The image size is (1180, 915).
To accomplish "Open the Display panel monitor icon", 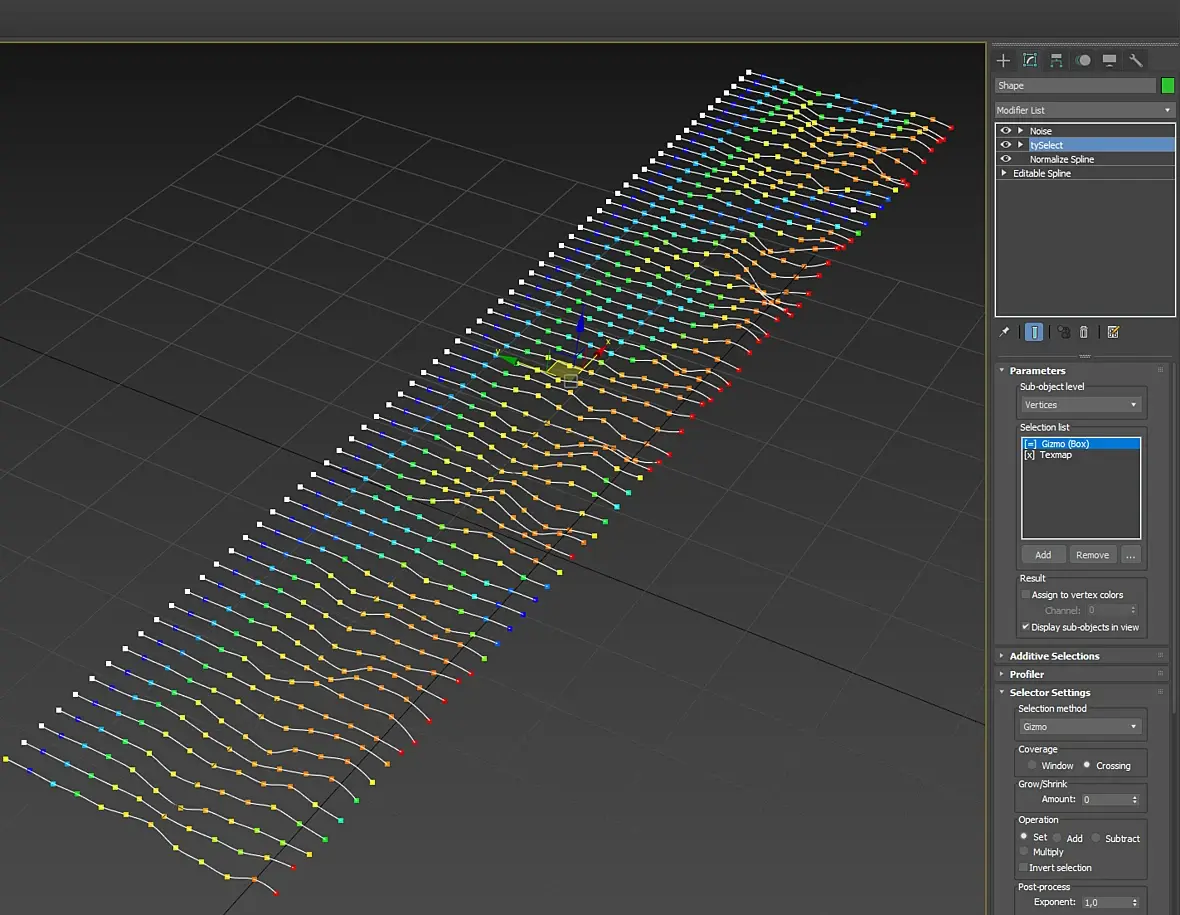I will pos(1109,61).
